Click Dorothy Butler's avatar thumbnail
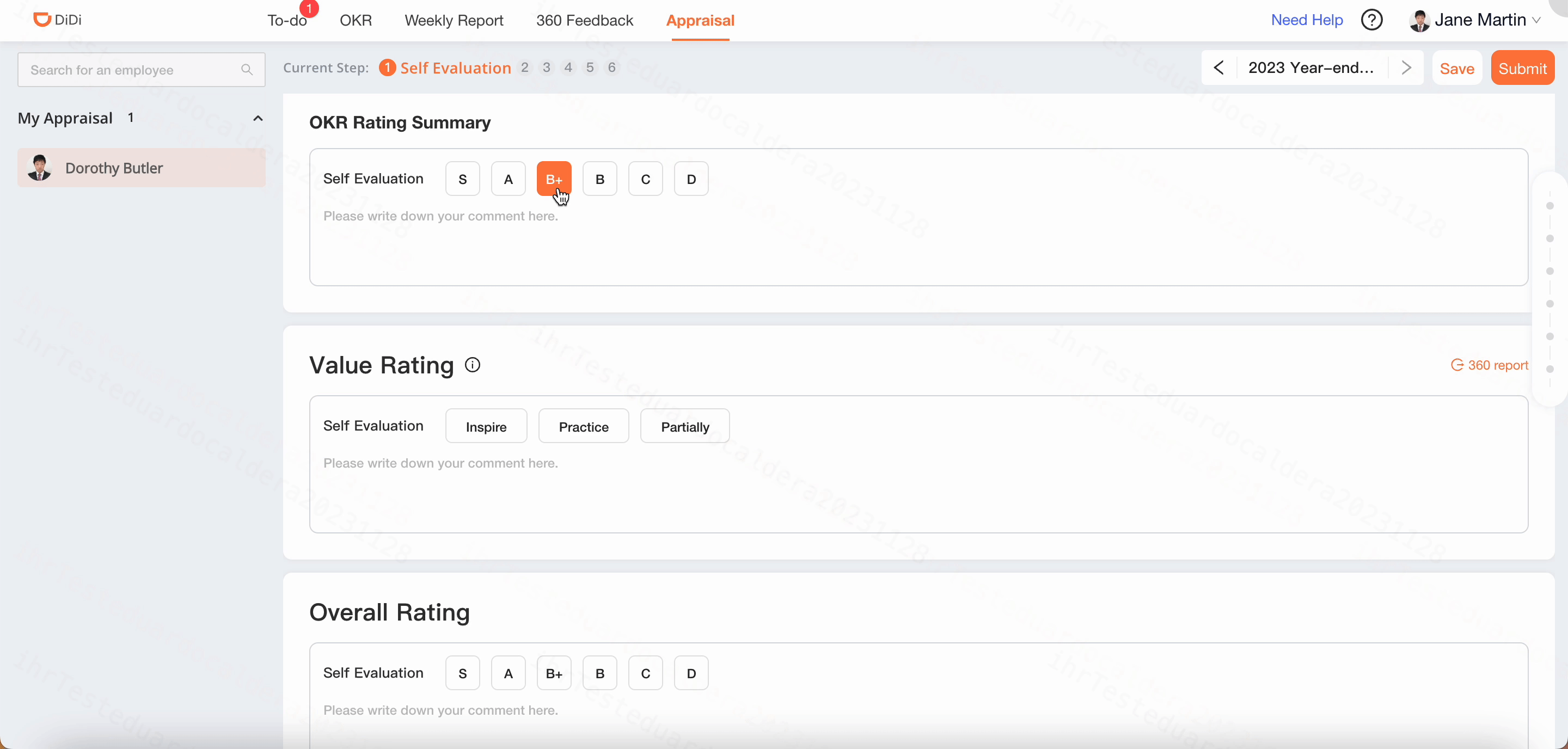 [40, 168]
